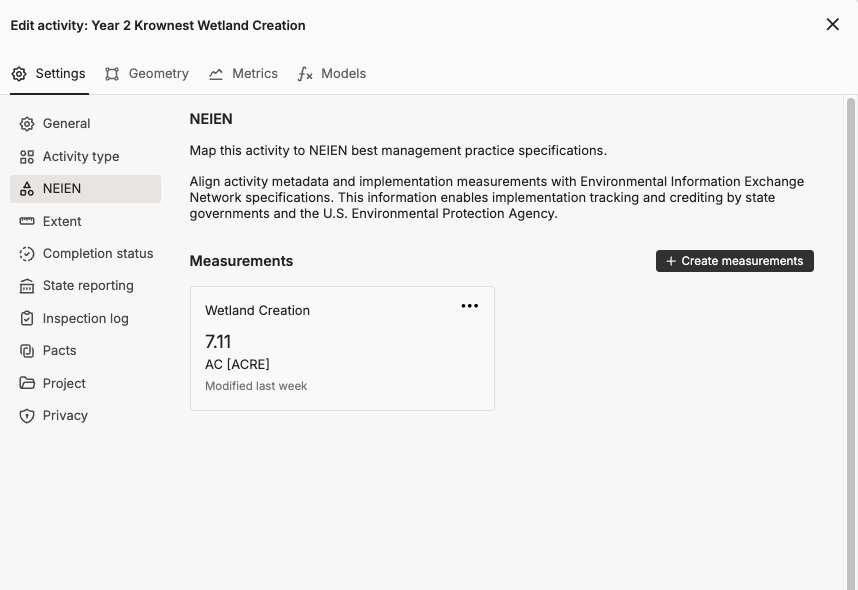Click the Inspection log clipboard icon
The height and width of the screenshot is (590, 858).
click(x=27, y=319)
